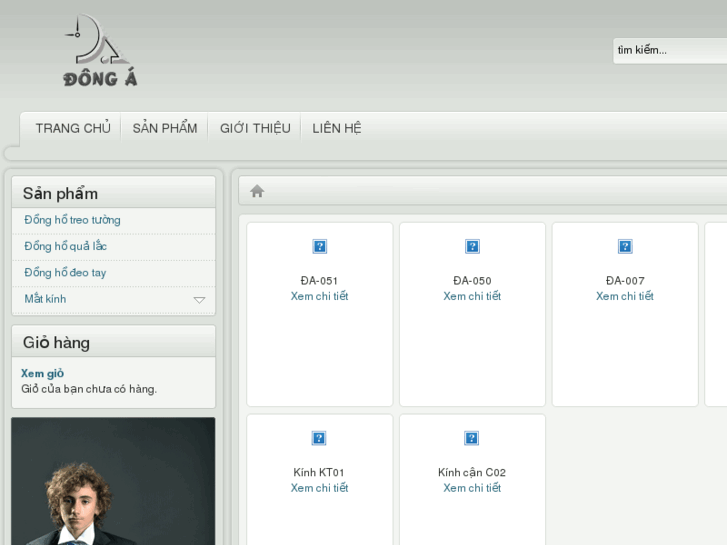Click the Sản phẩm panel heading
The height and width of the screenshot is (545, 727).
pyautogui.click(x=60, y=193)
